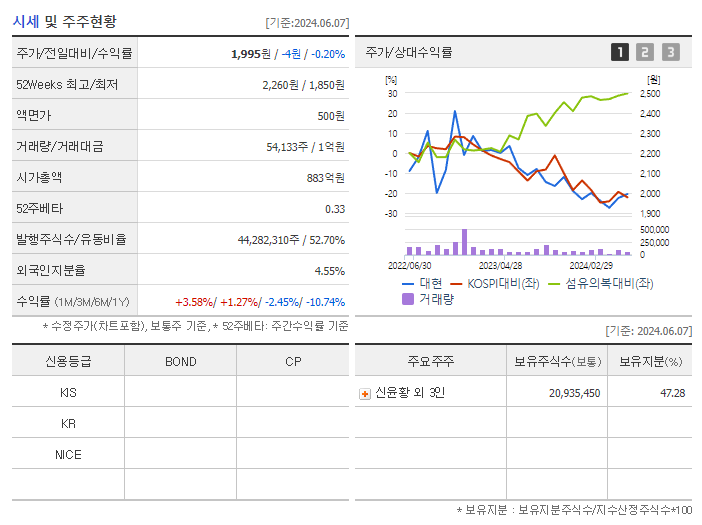Viewport: 702px width, 525px height.
Task: Click the 보유지분(%) column header
Action: pos(651,361)
